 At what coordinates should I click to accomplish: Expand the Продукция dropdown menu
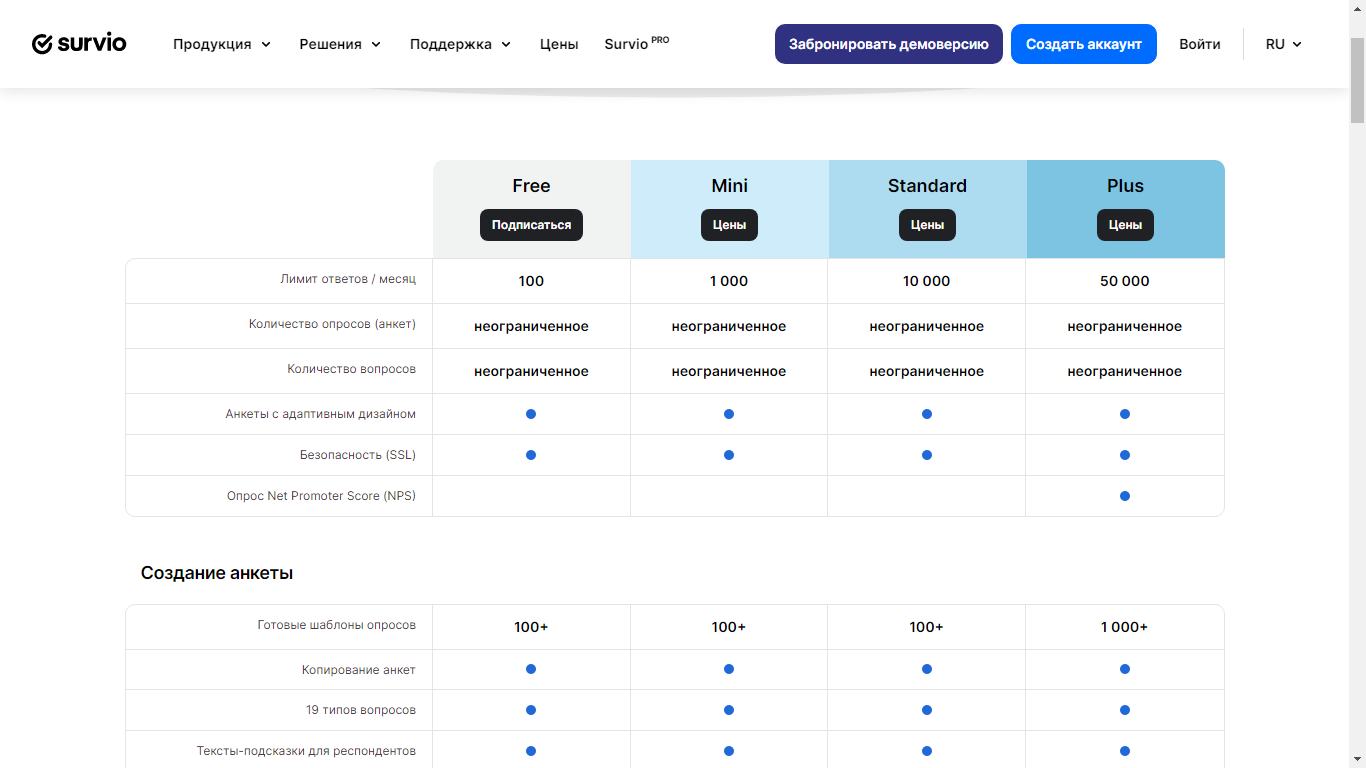point(221,44)
